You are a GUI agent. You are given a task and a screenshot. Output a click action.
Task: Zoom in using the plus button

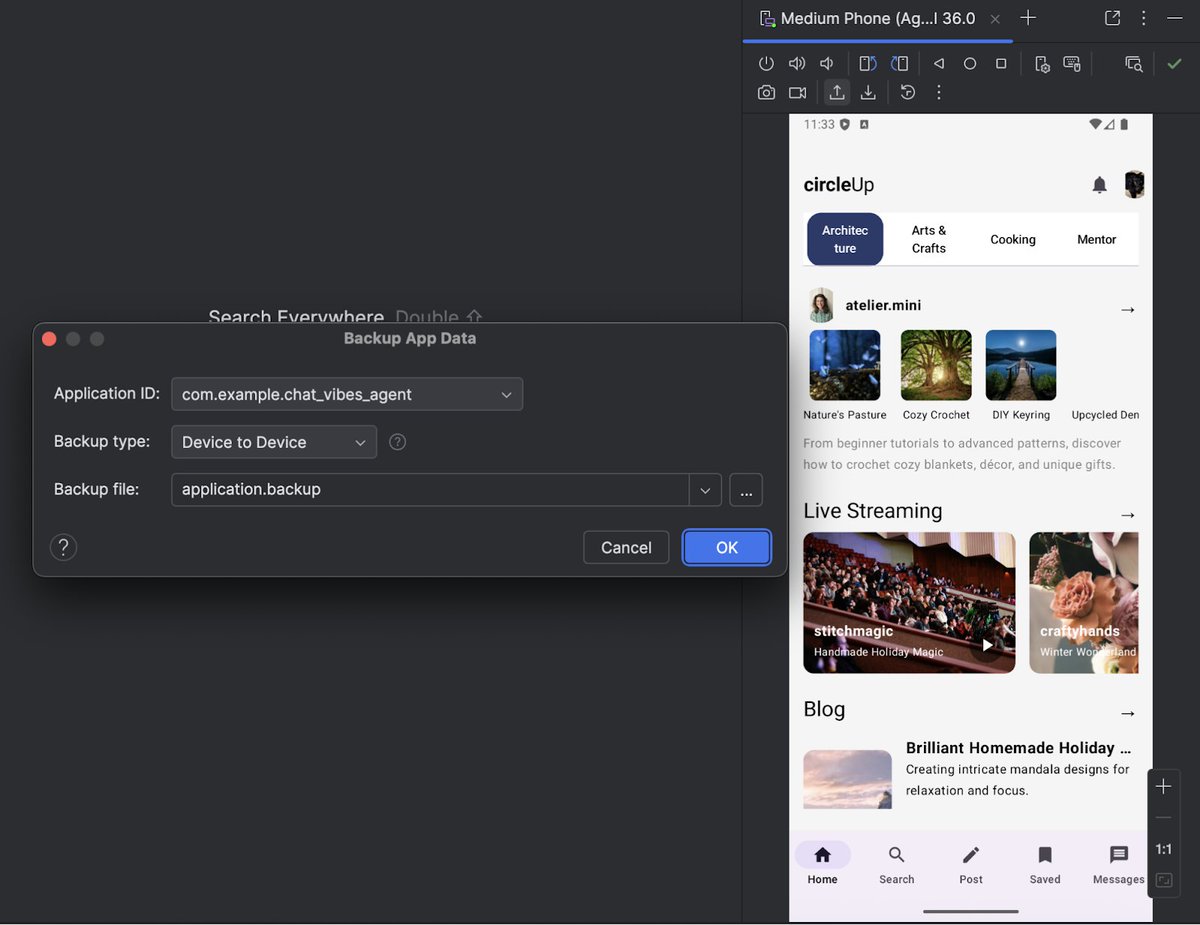[x=1164, y=786]
